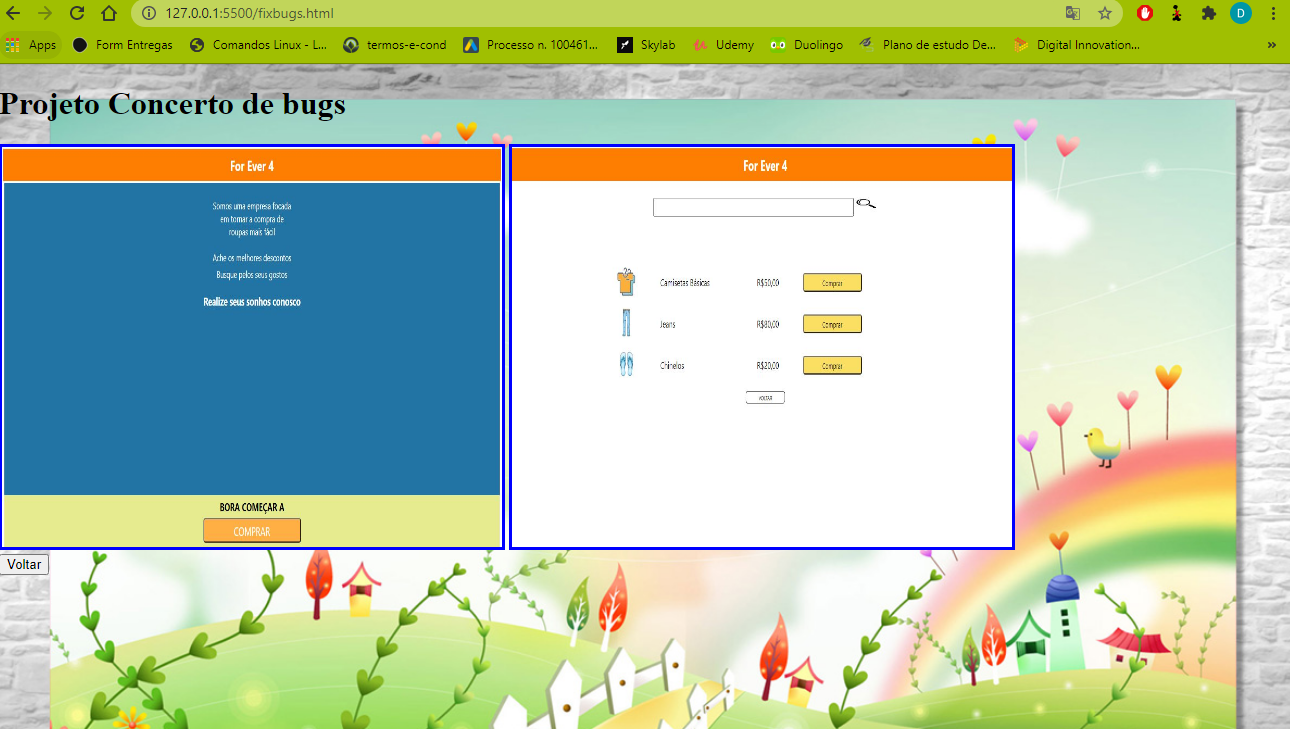Reload the current page
This screenshot has width=1290, height=729.
coord(77,13)
